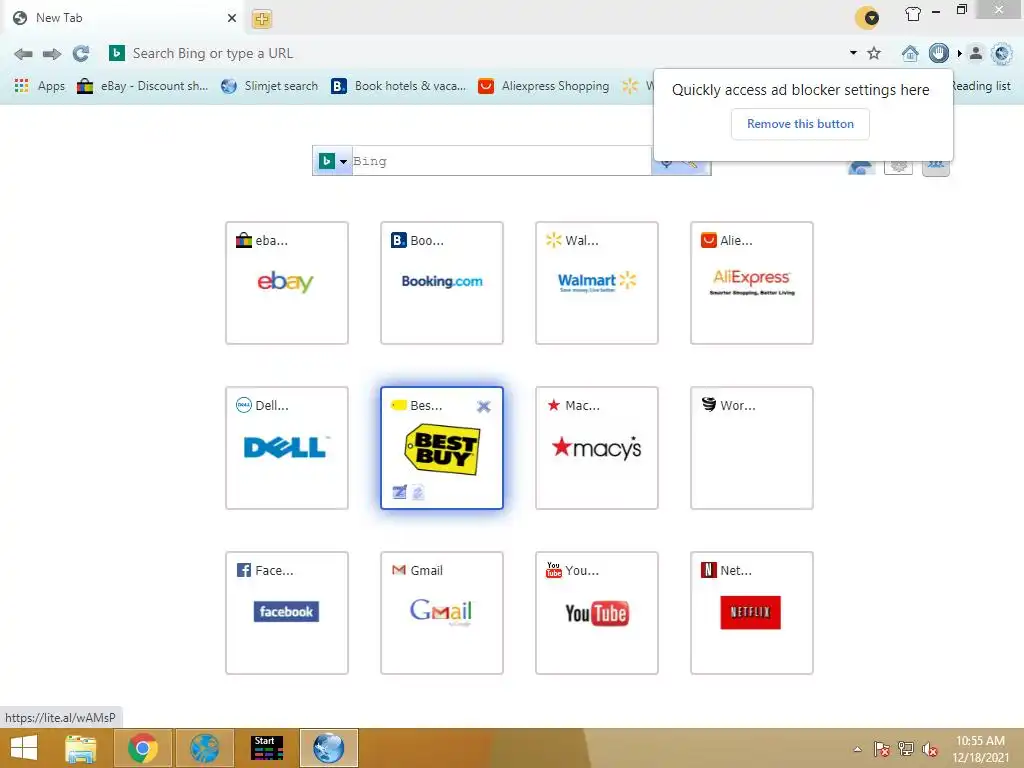1024x768 pixels.
Task: Open the AliExpress speed dial tile
Action: [752, 283]
